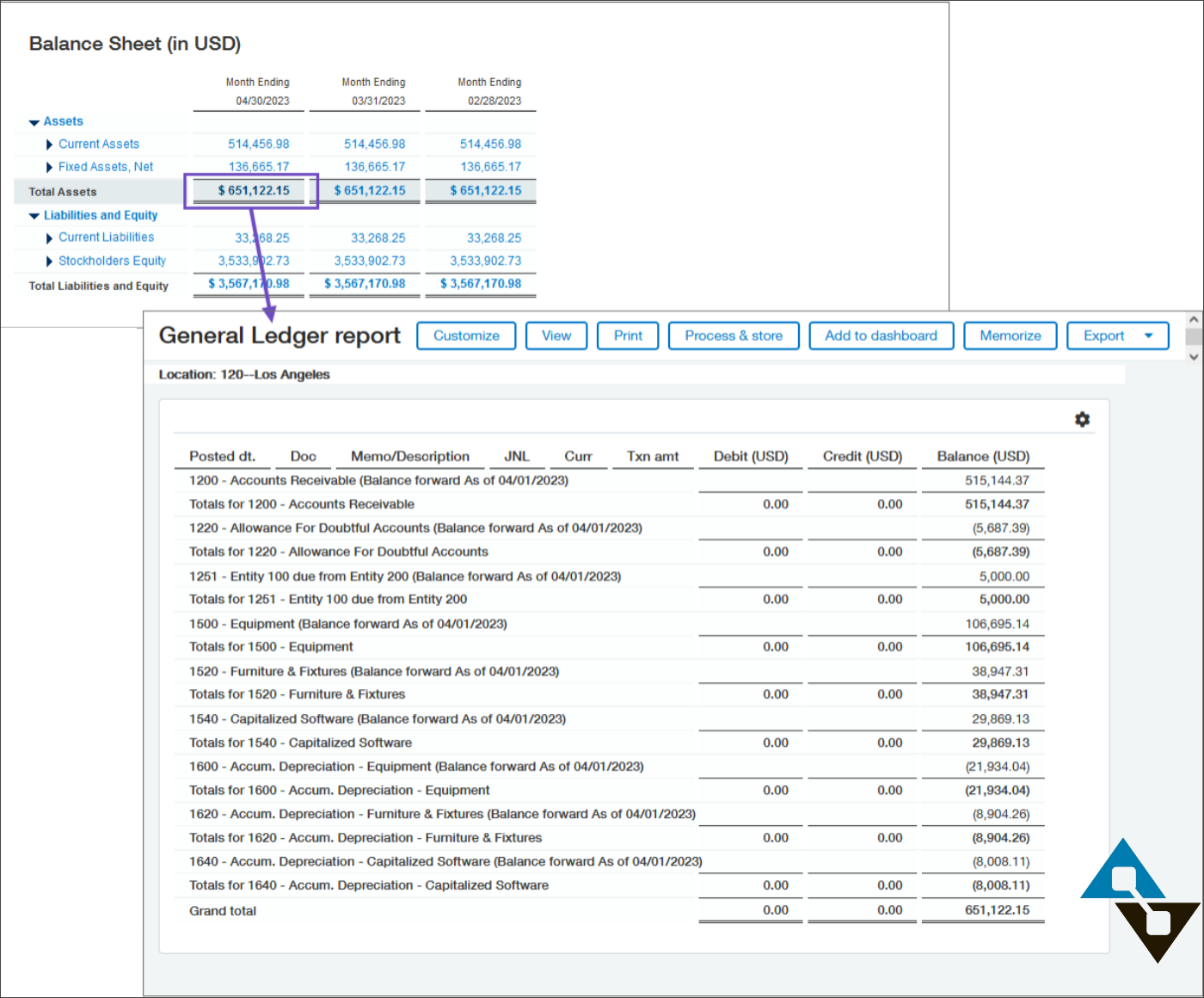The width and height of the screenshot is (1204, 998).
Task: Drill into Total Assets for 03/31/2023
Action: click(x=370, y=190)
